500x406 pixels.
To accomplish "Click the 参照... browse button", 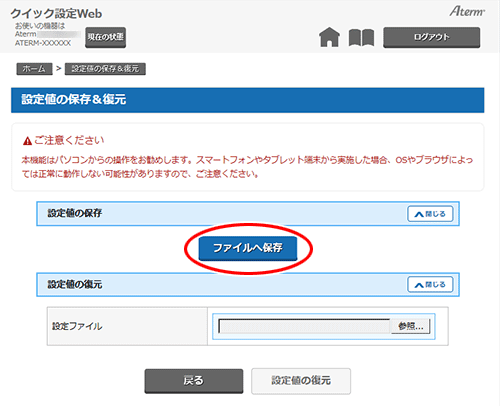I will pyautogui.click(x=410, y=326).
